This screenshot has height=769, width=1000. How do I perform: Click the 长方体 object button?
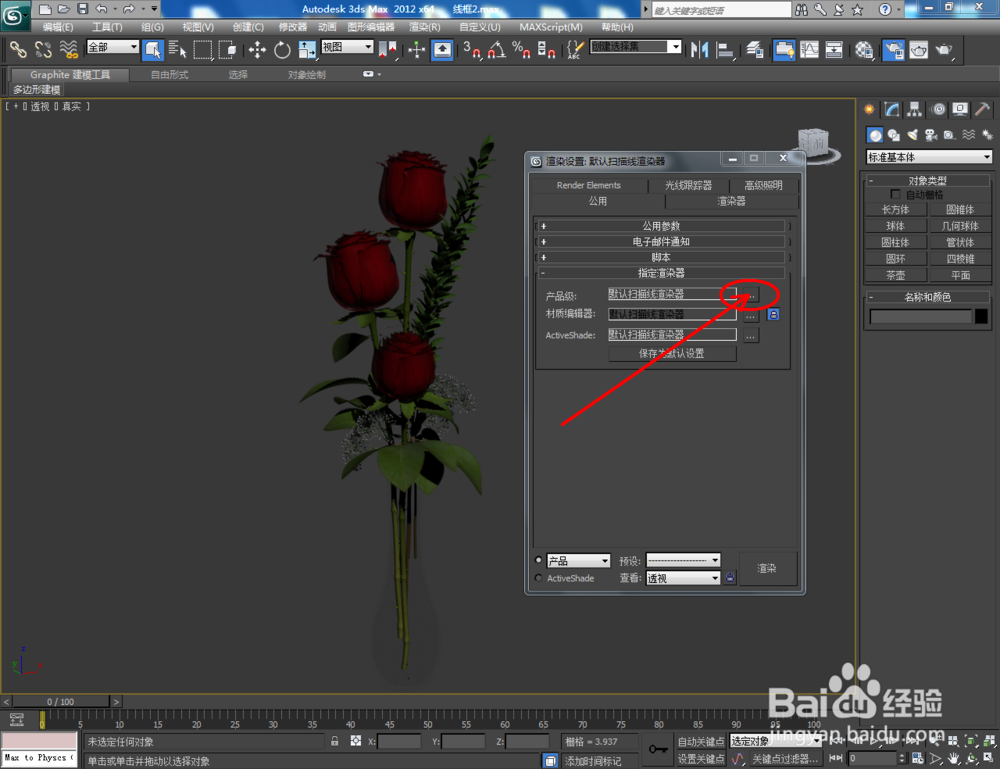point(895,209)
